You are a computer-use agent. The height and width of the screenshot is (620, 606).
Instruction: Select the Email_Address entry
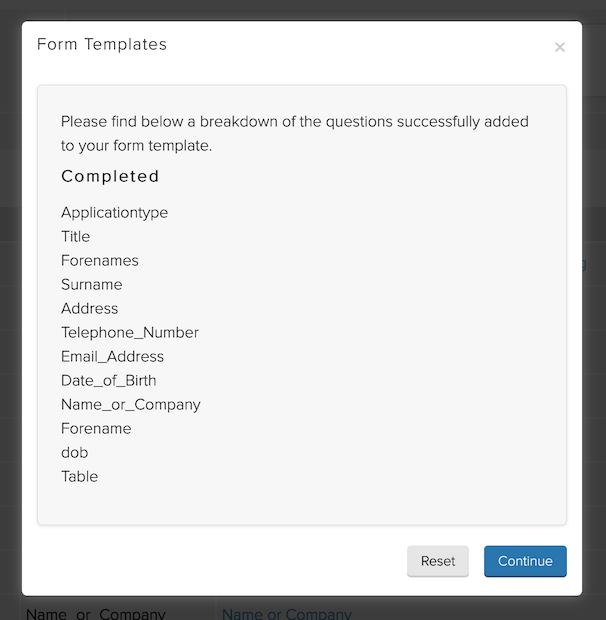112,356
